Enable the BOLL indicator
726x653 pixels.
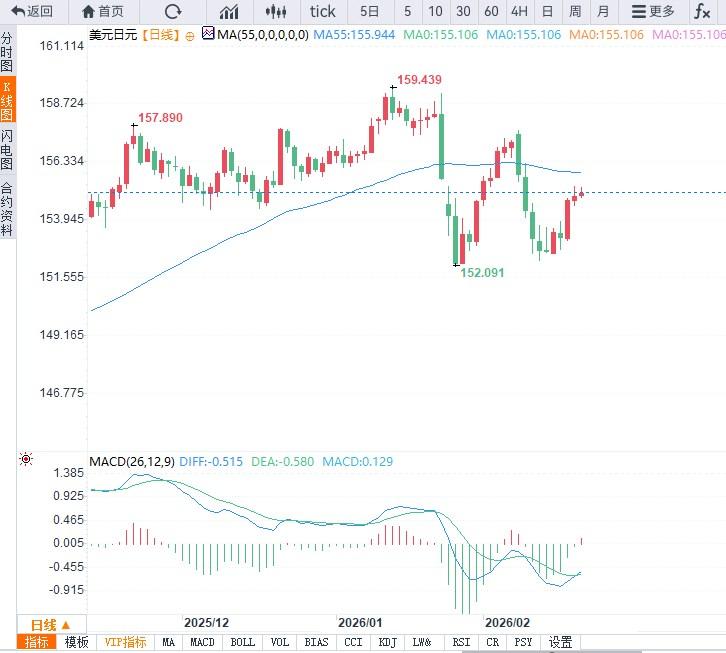[x=242, y=643]
